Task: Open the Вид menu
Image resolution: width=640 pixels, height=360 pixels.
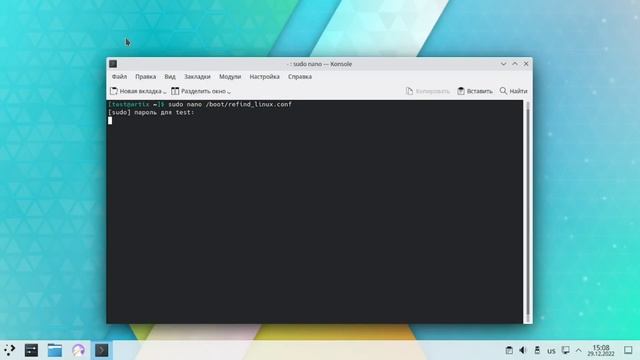Action: coord(170,77)
